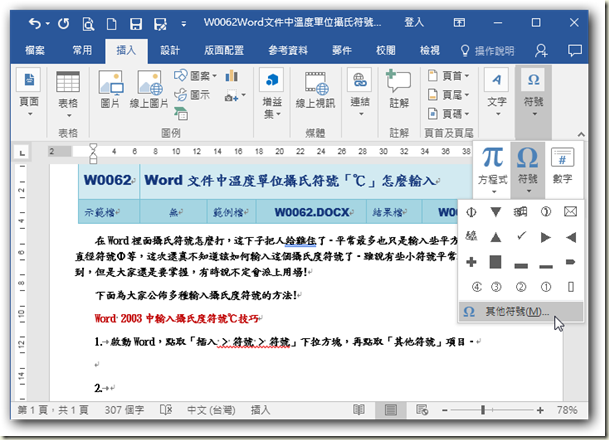609x440 pixels.
Task: Click the Undo arrow in title bar
Action: [x=35, y=24]
